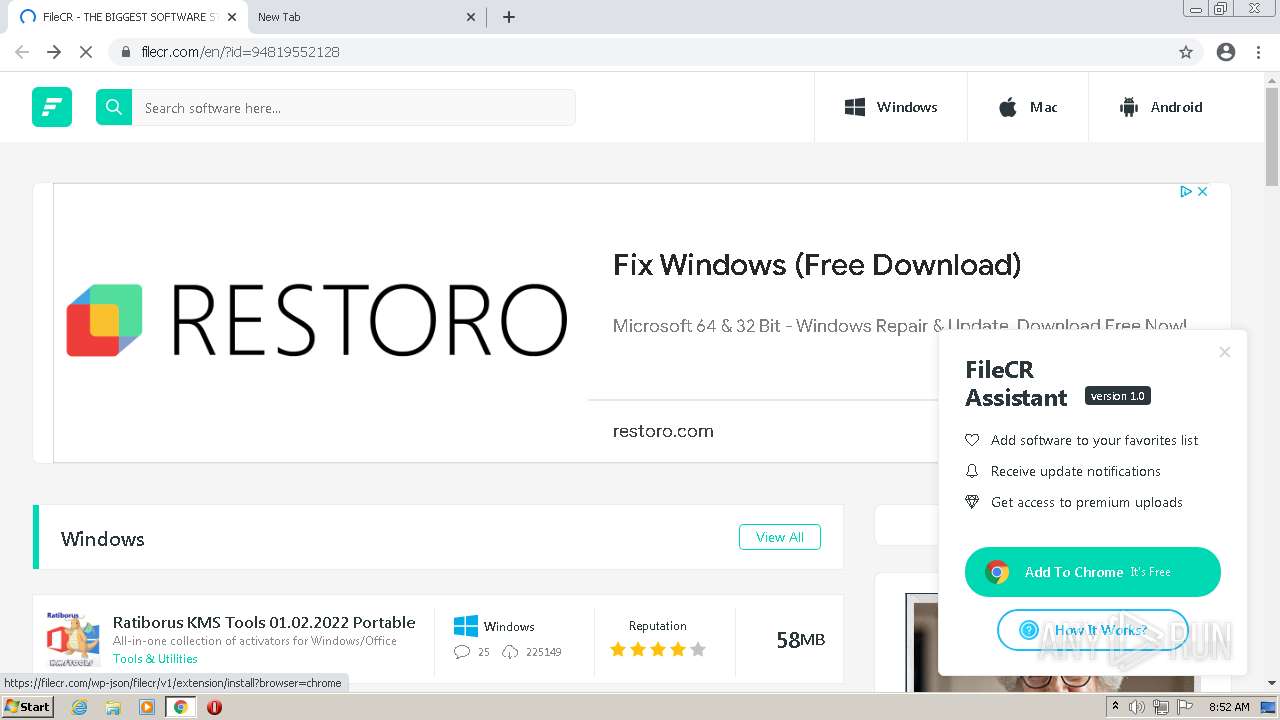The height and width of the screenshot is (720, 1280).
Task: Click the heart favorites list icon
Action: (x=972, y=440)
